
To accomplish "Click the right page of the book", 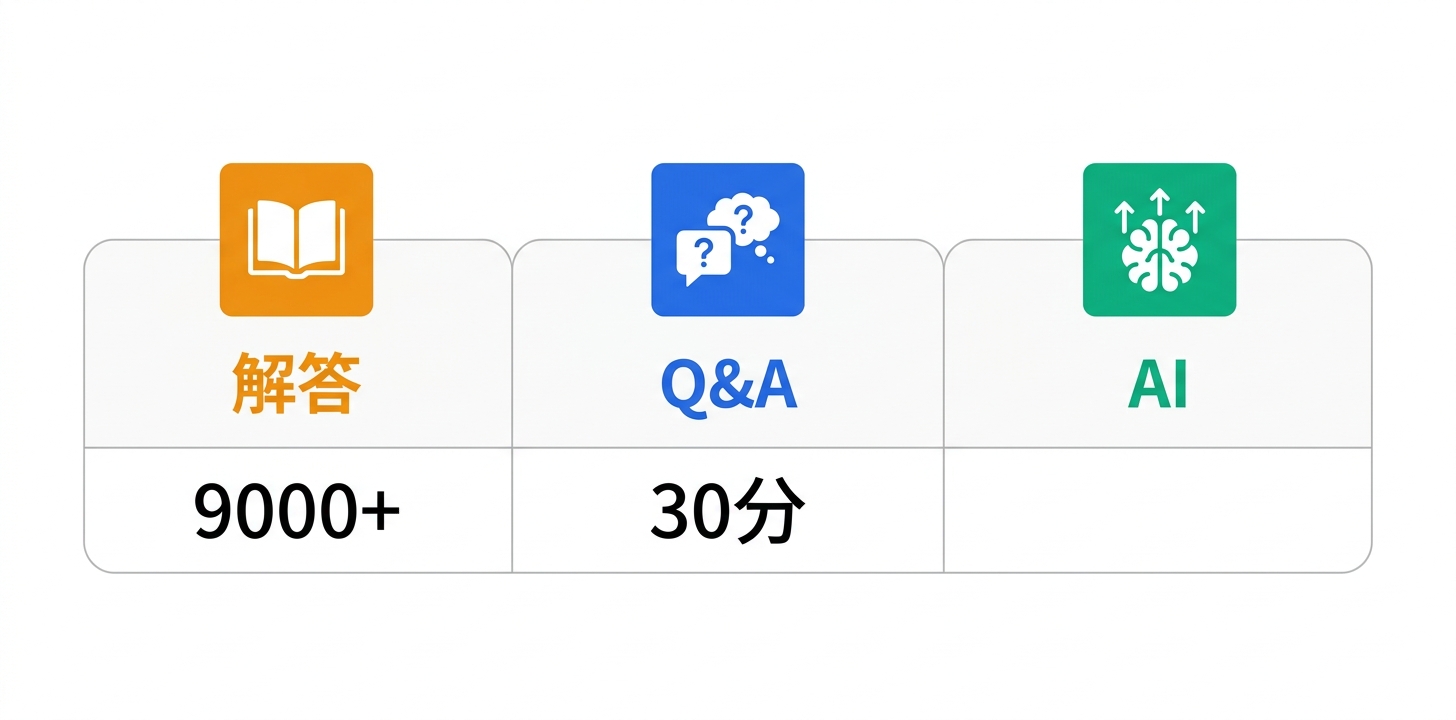I will [x=322, y=236].
